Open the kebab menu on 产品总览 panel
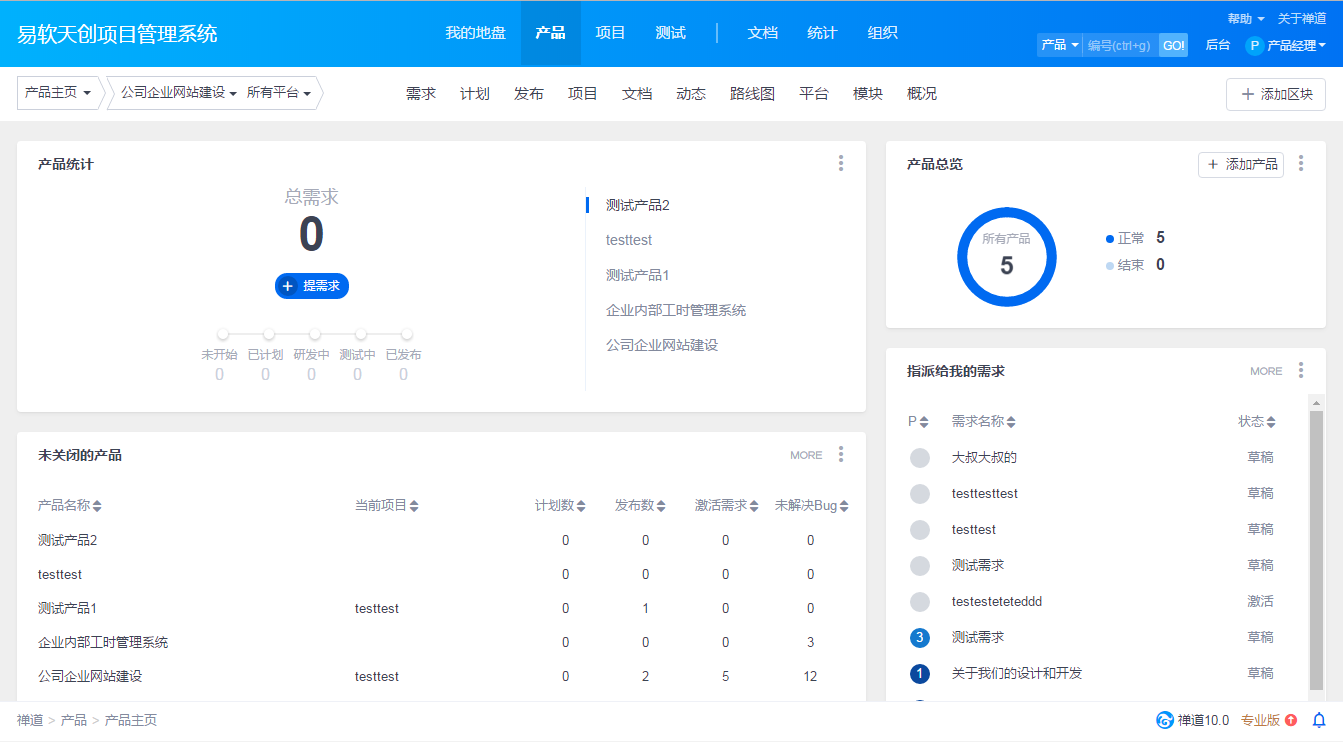 point(1301,163)
